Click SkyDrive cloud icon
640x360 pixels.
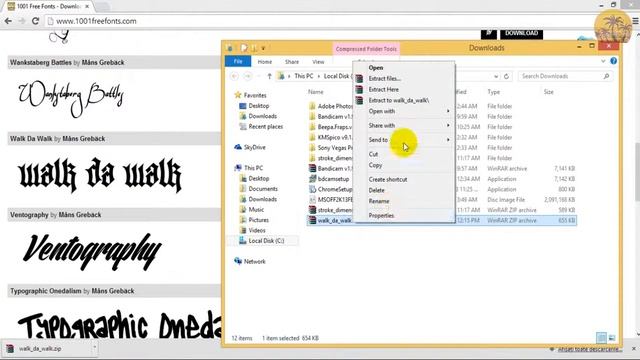(238, 147)
